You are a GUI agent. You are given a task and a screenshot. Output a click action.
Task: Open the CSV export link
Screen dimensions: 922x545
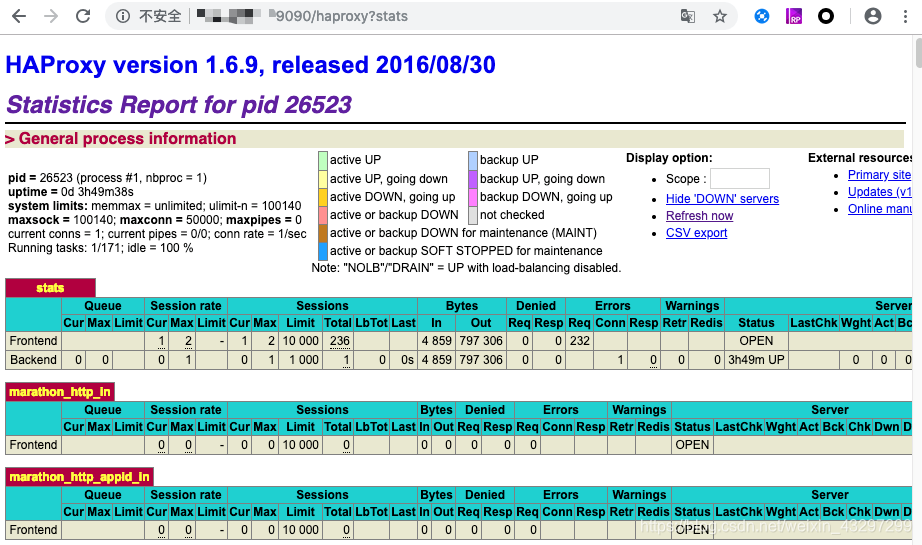[x=696, y=233]
